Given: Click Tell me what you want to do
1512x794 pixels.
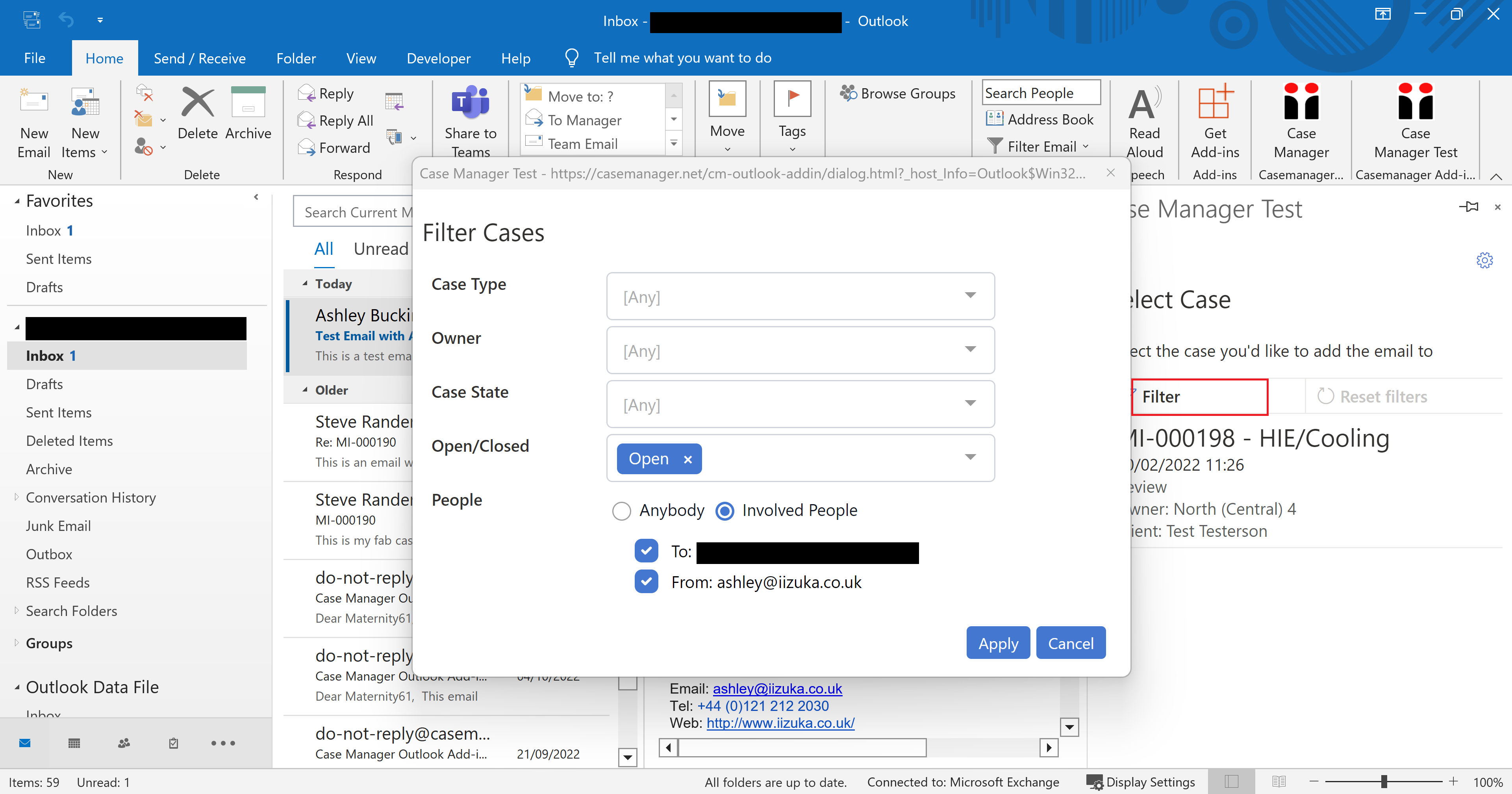Looking at the screenshot, I should click(x=682, y=58).
